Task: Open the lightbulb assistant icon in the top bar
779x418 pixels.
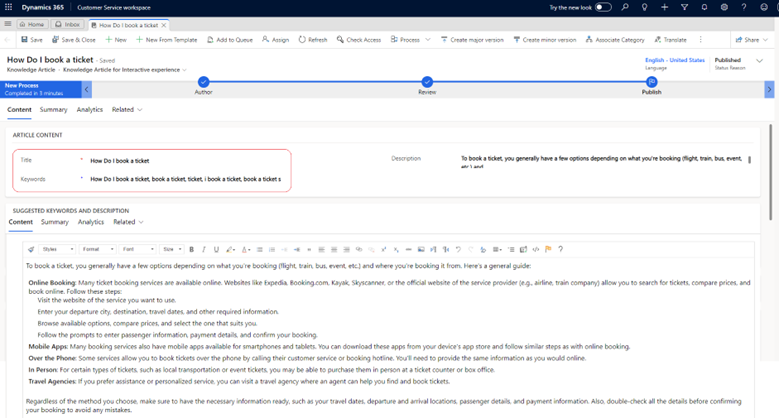Action: [644, 7]
